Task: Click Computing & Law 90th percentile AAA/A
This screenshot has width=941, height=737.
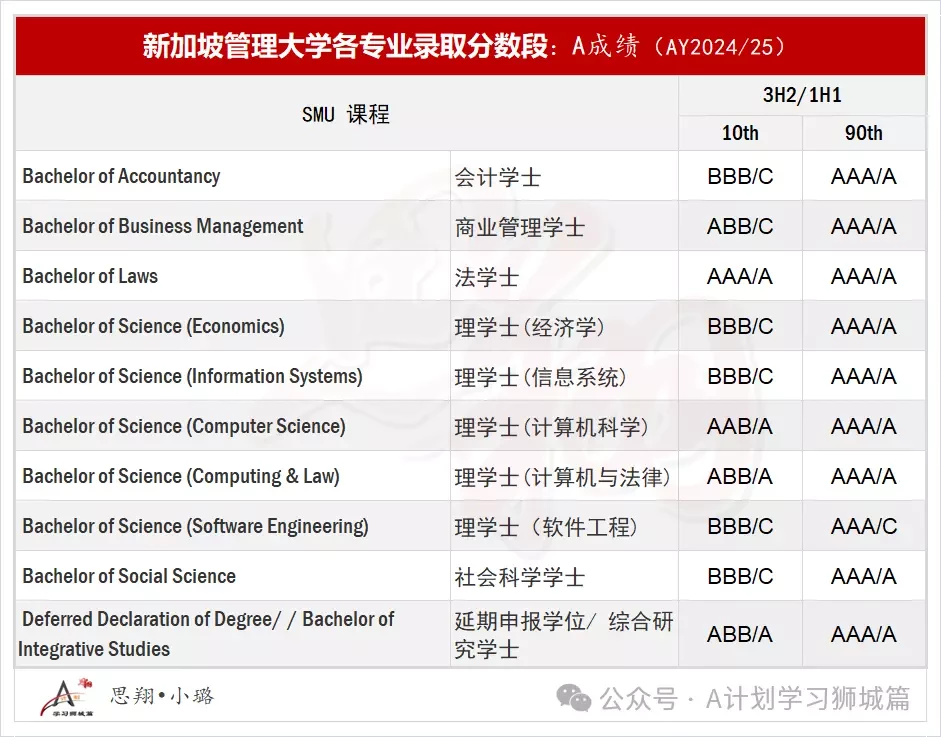Action: coord(864,477)
